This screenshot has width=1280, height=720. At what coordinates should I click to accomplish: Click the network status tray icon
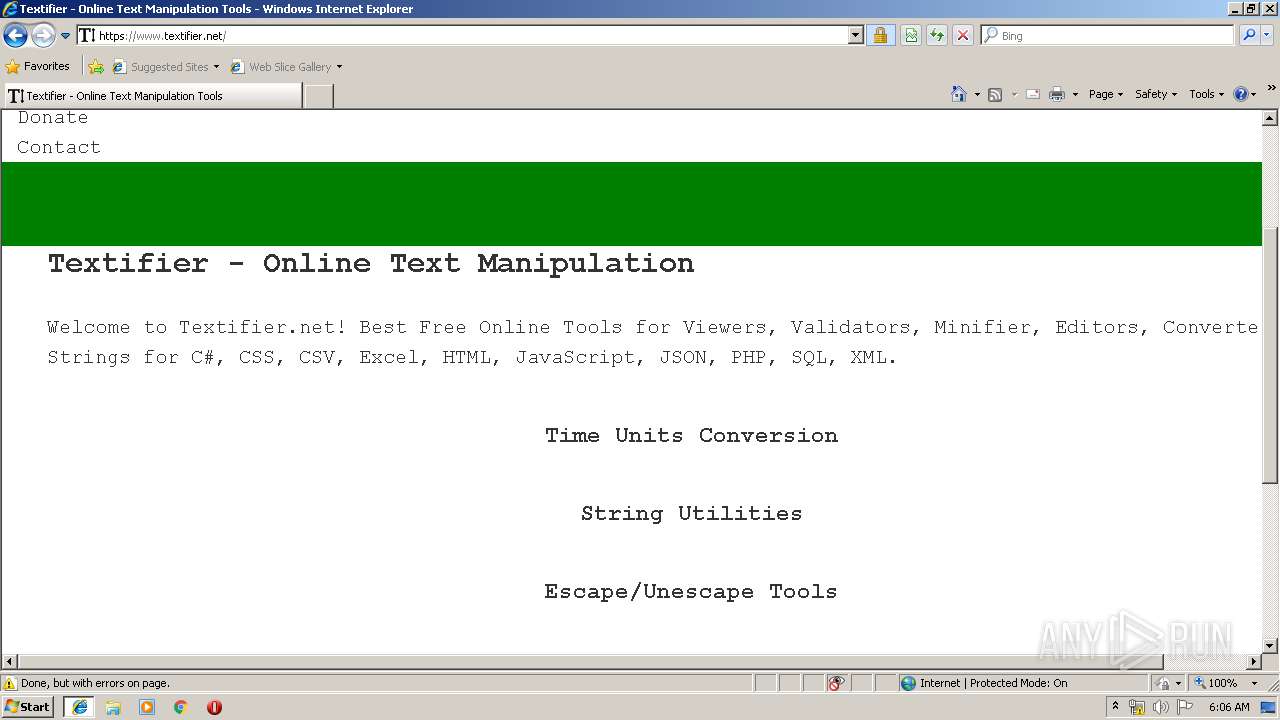click(x=1137, y=707)
